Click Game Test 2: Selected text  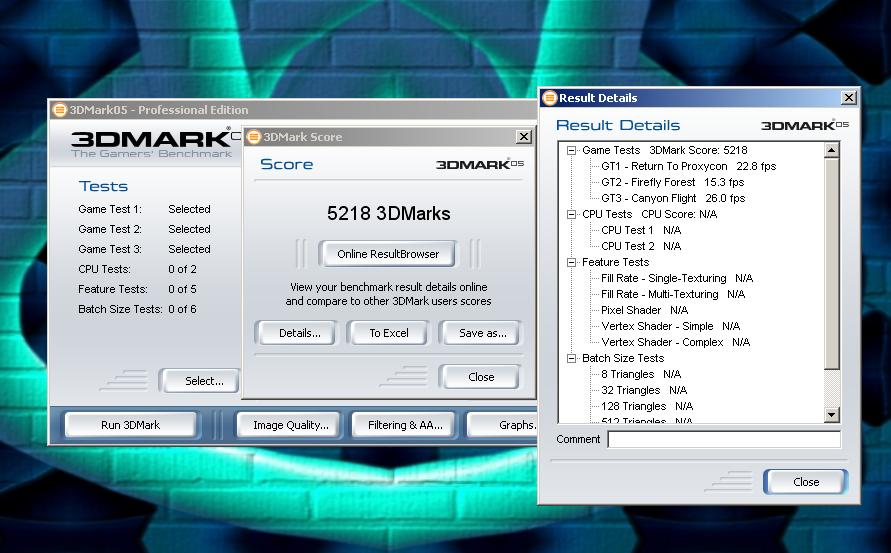(144, 229)
